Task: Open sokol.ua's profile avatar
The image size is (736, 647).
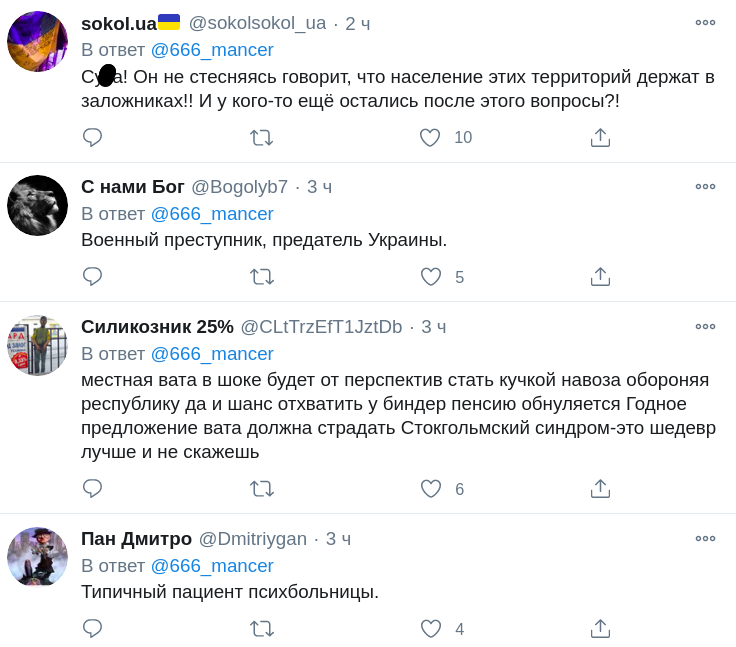Action: click(37, 42)
